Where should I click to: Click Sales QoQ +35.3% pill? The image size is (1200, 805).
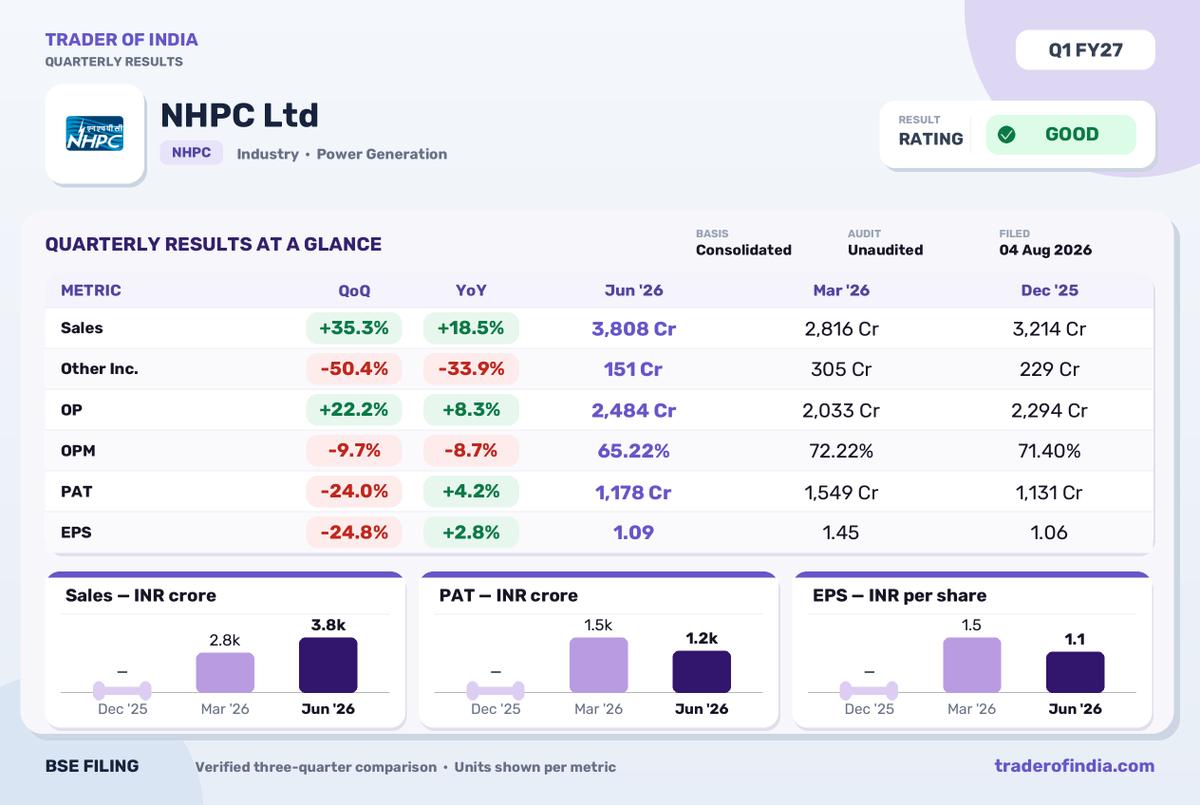354,328
